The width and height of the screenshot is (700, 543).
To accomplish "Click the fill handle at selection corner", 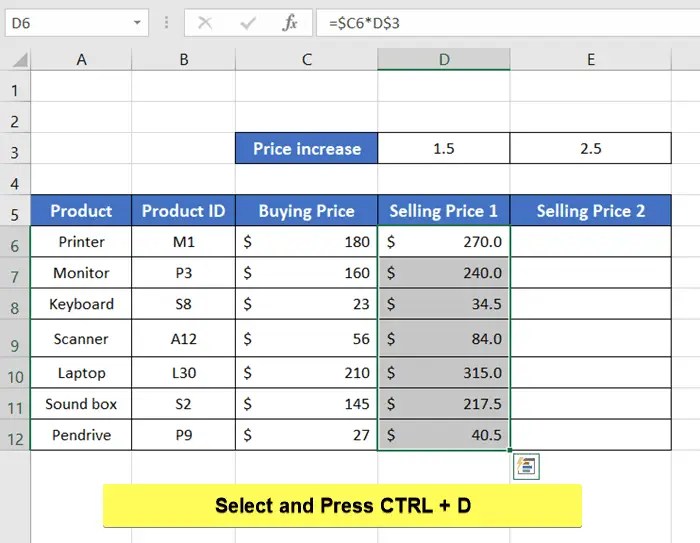I will [x=510, y=450].
